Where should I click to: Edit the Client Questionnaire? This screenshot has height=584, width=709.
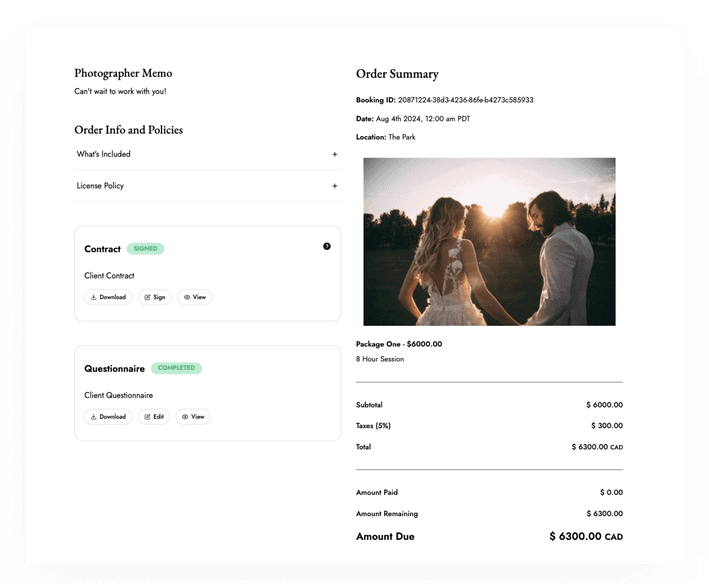[x=154, y=417]
